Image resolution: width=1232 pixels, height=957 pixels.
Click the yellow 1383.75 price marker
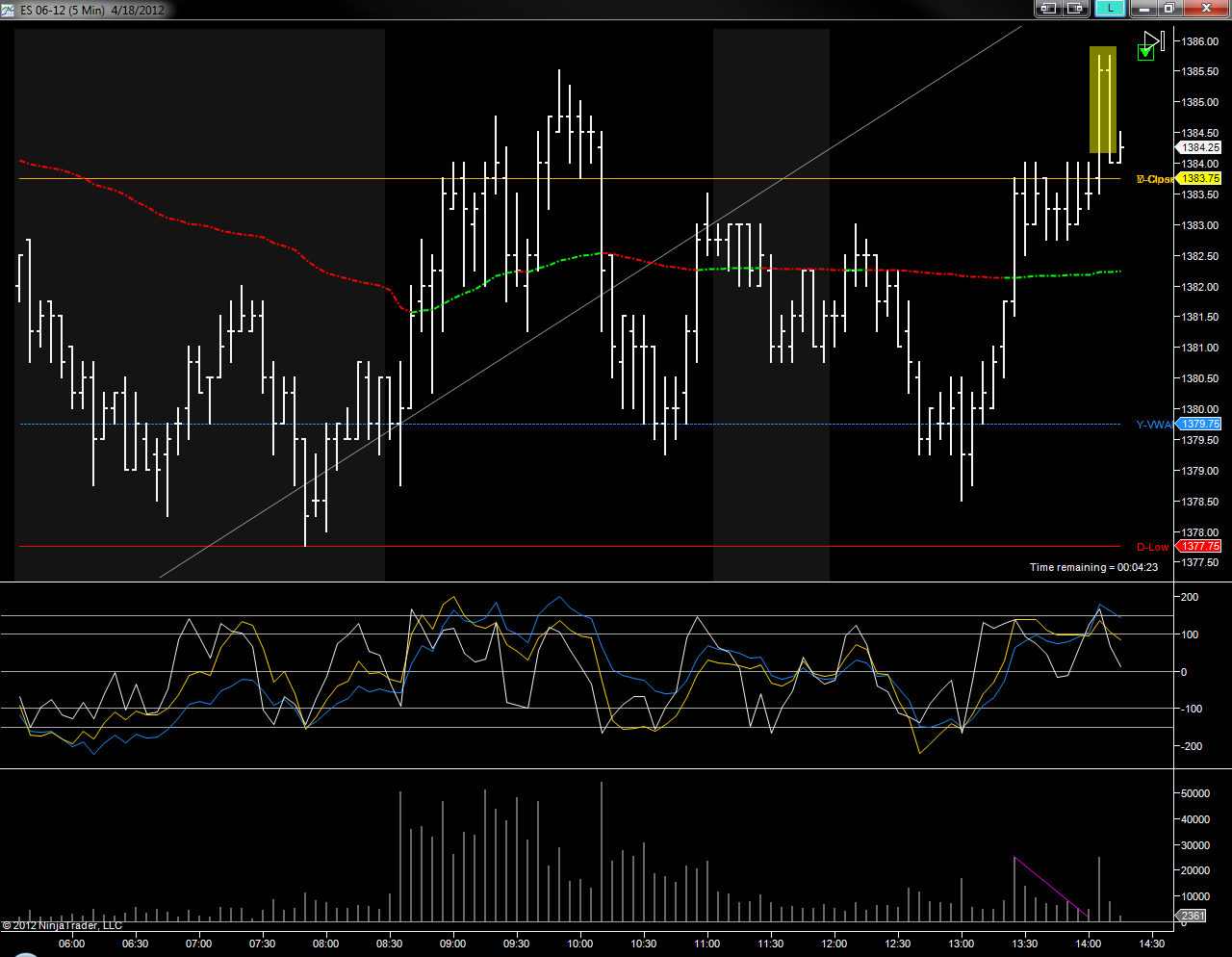tap(1199, 178)
